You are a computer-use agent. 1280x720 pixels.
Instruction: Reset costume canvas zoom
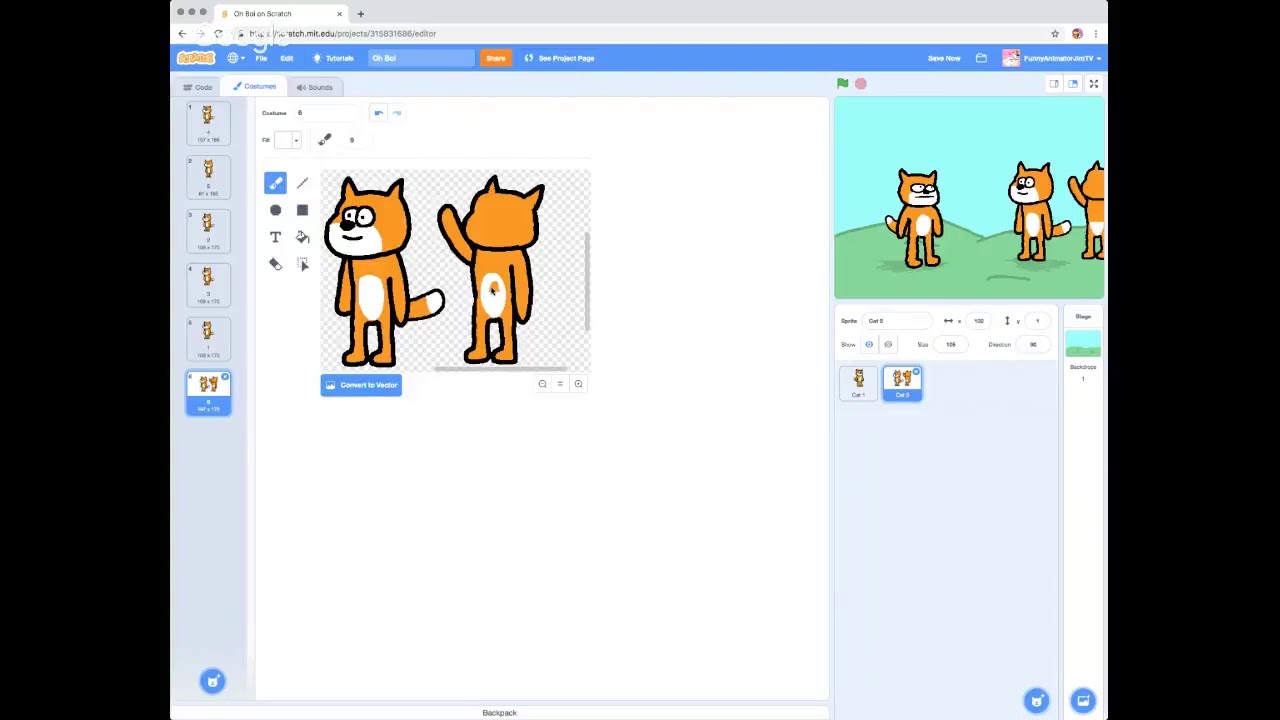(x=560, y=384)
